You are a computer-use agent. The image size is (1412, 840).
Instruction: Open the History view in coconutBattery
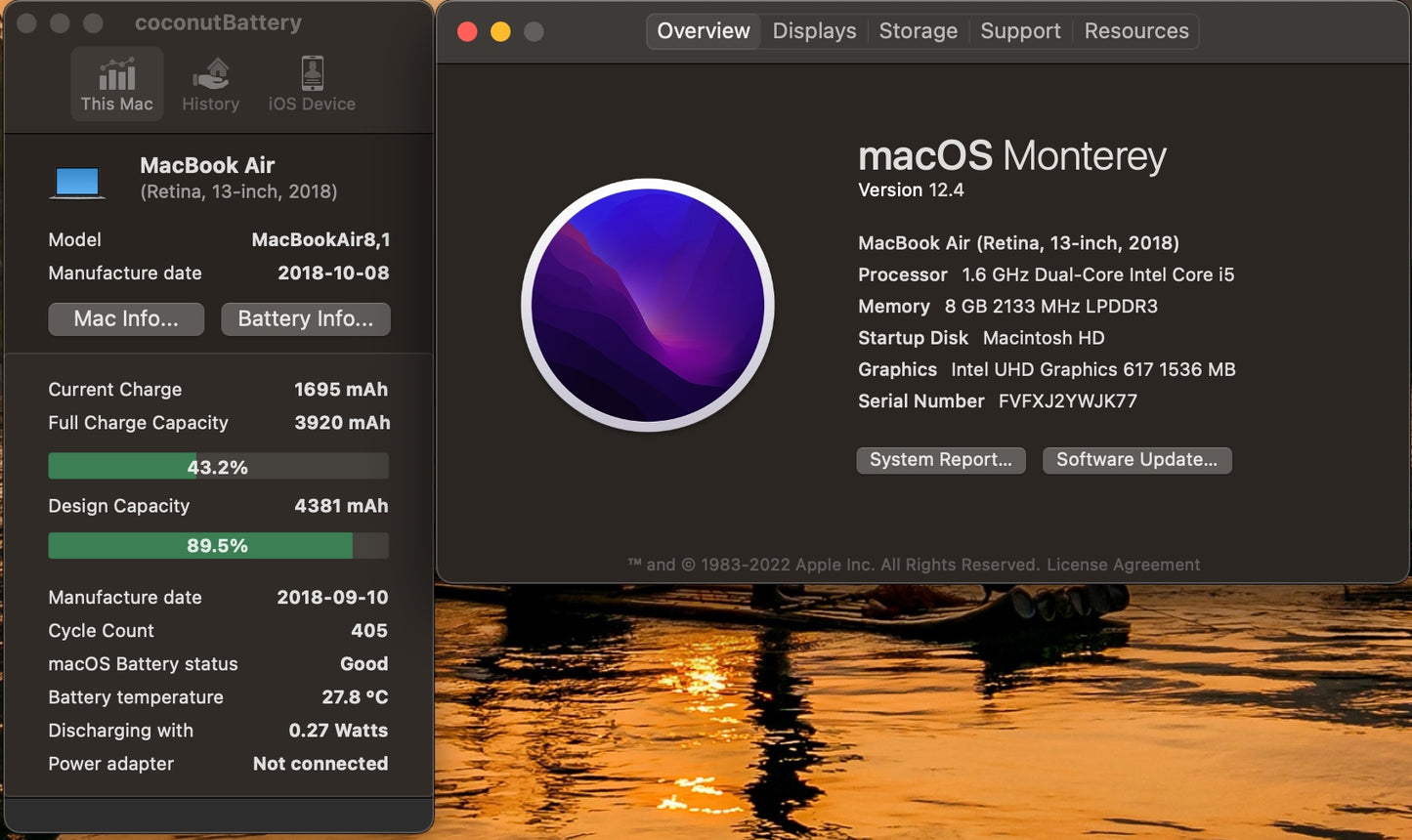(210, 83)
